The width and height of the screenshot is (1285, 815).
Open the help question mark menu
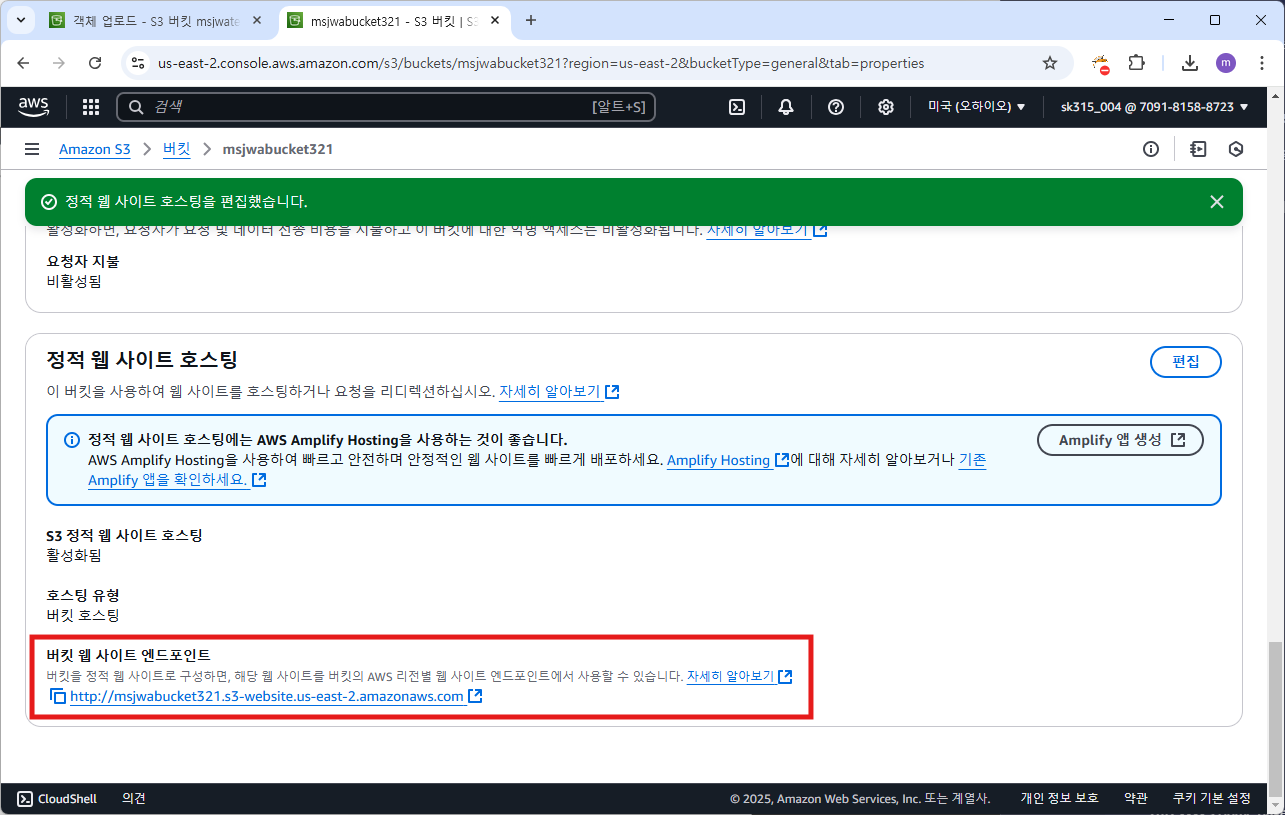(836, 107)
